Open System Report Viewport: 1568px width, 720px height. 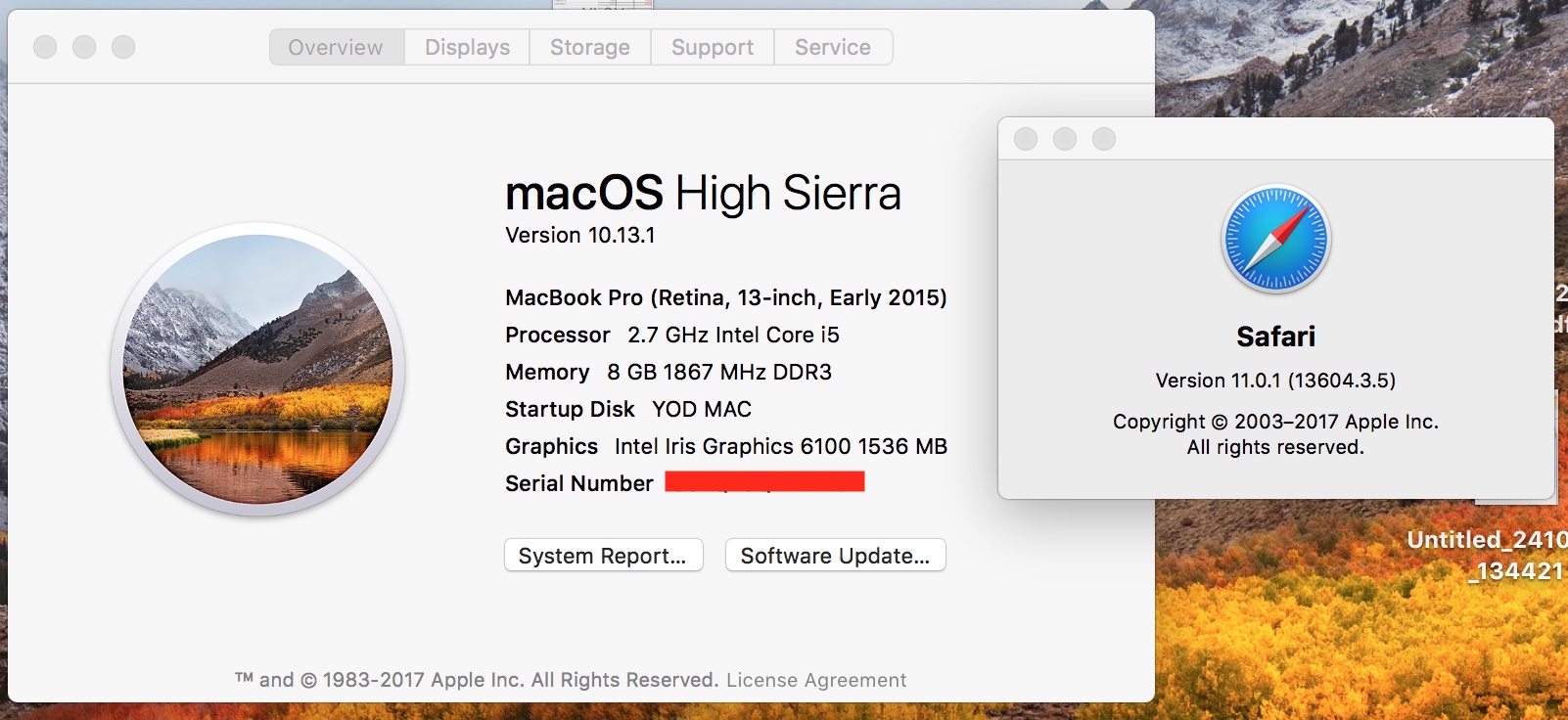click(603, 556)
